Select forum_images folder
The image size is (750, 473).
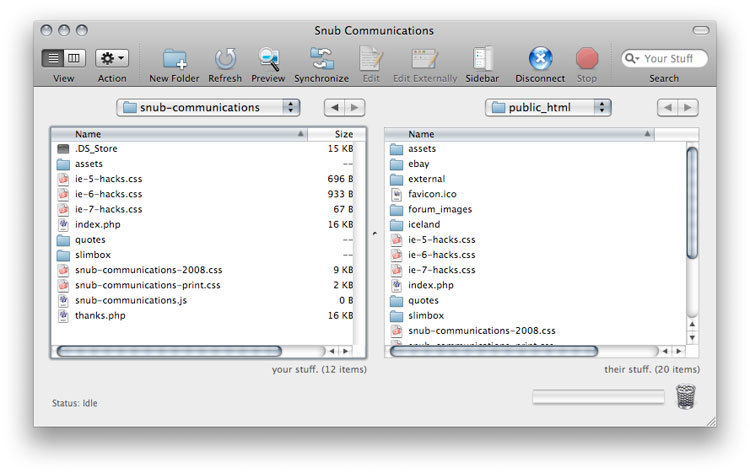coord(440,209)
